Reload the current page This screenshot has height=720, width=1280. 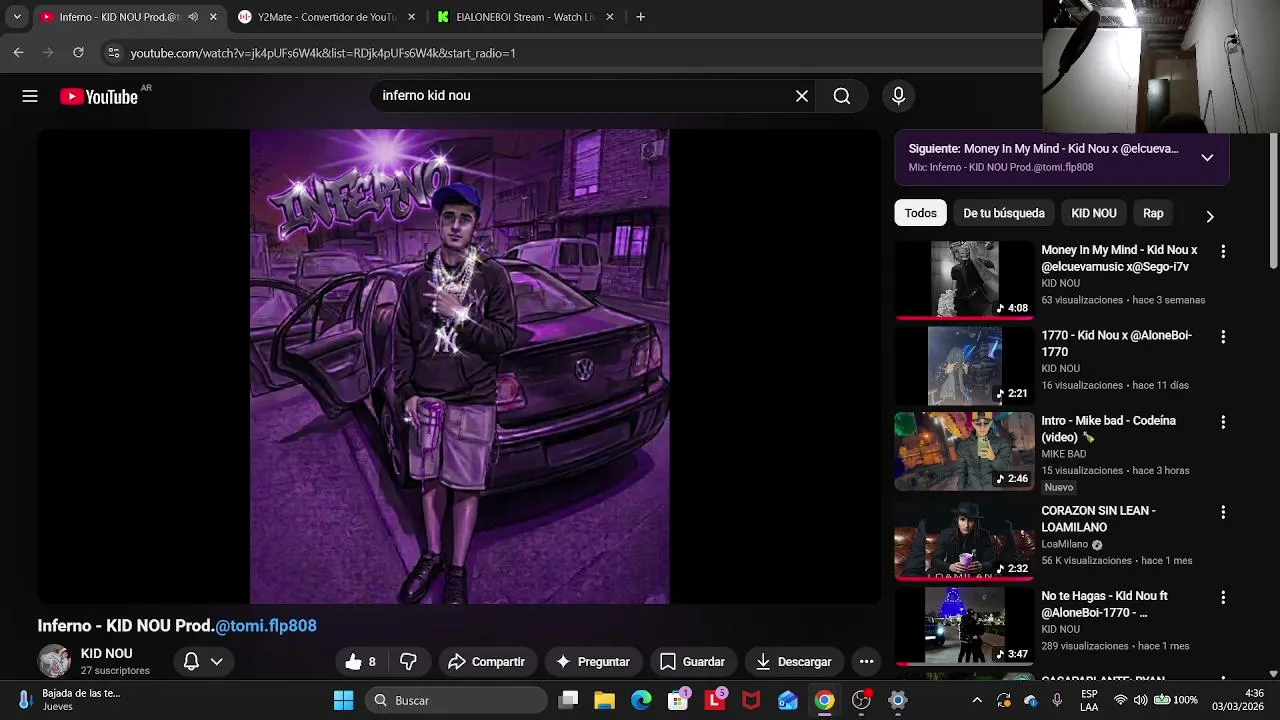[x=78, y=53]
